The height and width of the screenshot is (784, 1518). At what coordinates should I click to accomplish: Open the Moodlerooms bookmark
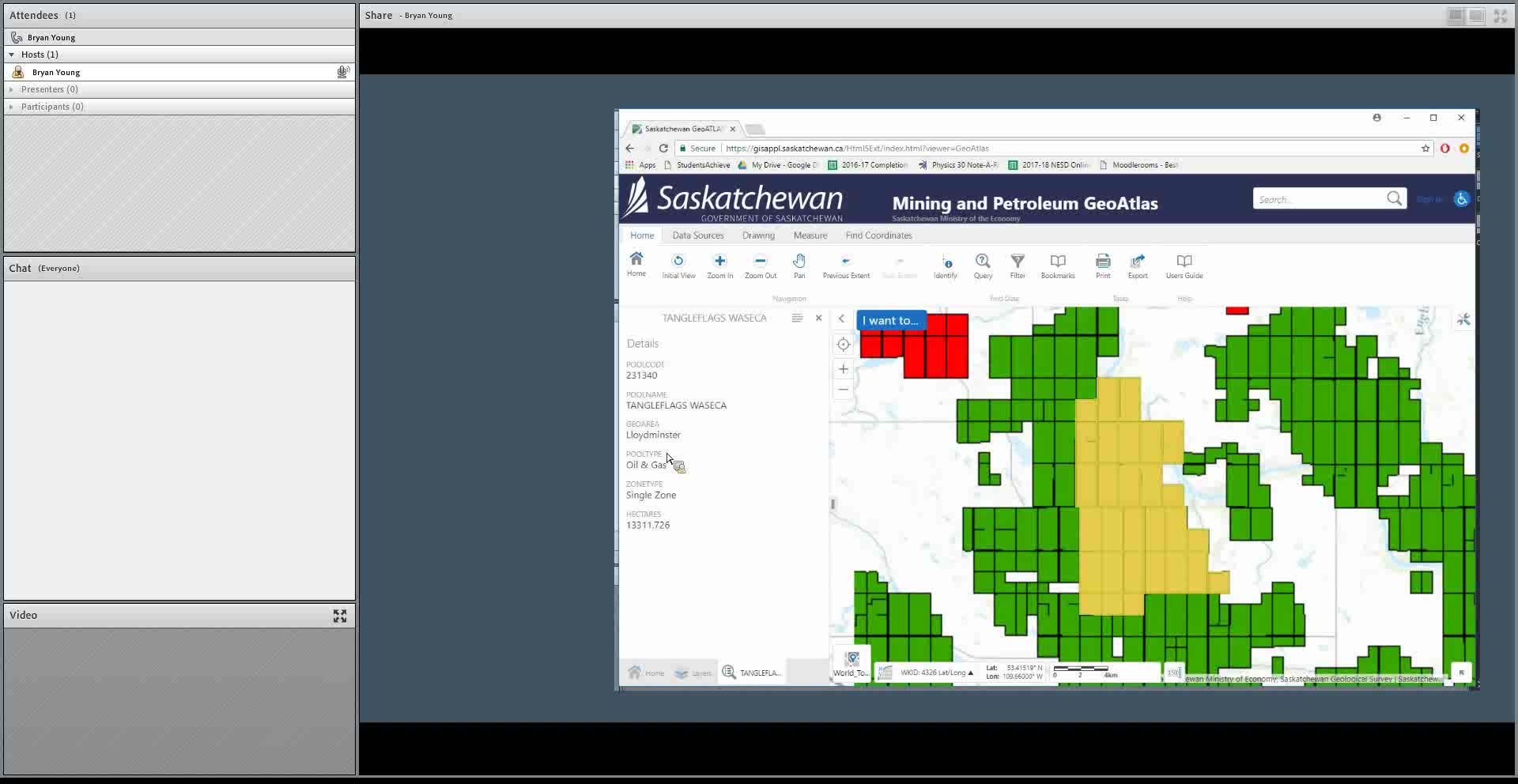[1138, 165]
